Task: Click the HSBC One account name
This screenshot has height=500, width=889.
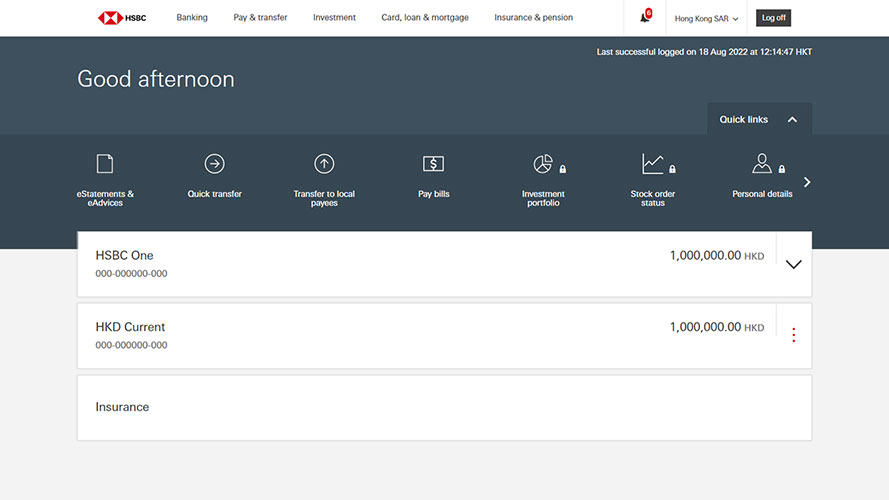Action: tap(124, 255)
